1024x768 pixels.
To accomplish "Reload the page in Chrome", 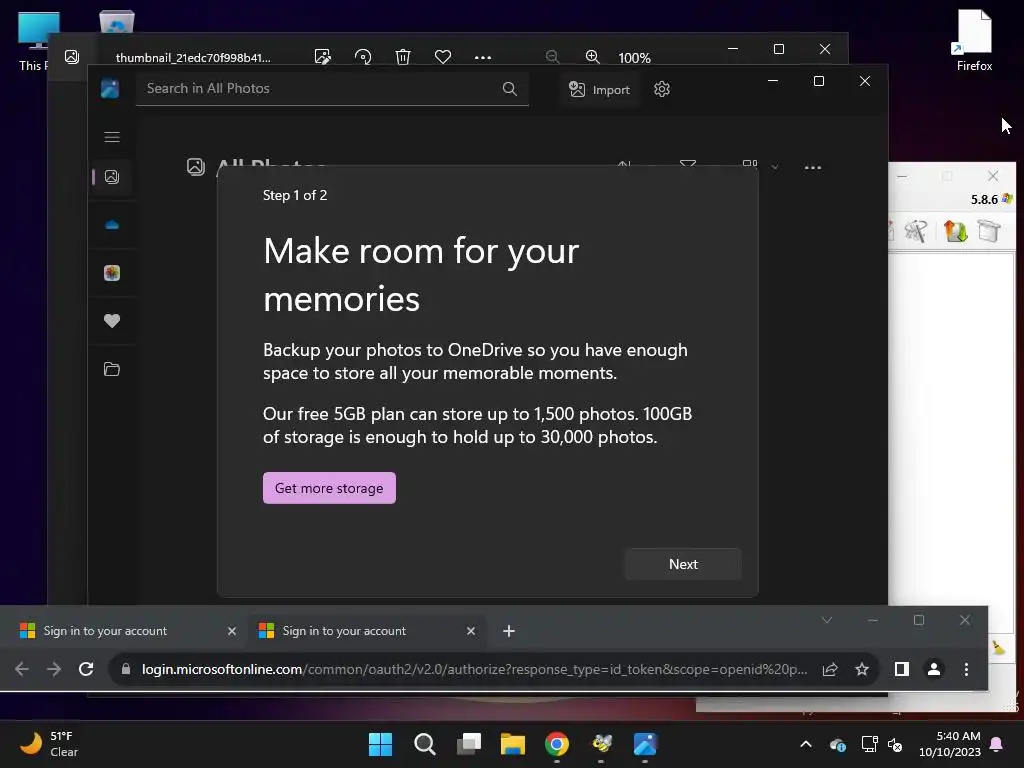I will (86, 669).
